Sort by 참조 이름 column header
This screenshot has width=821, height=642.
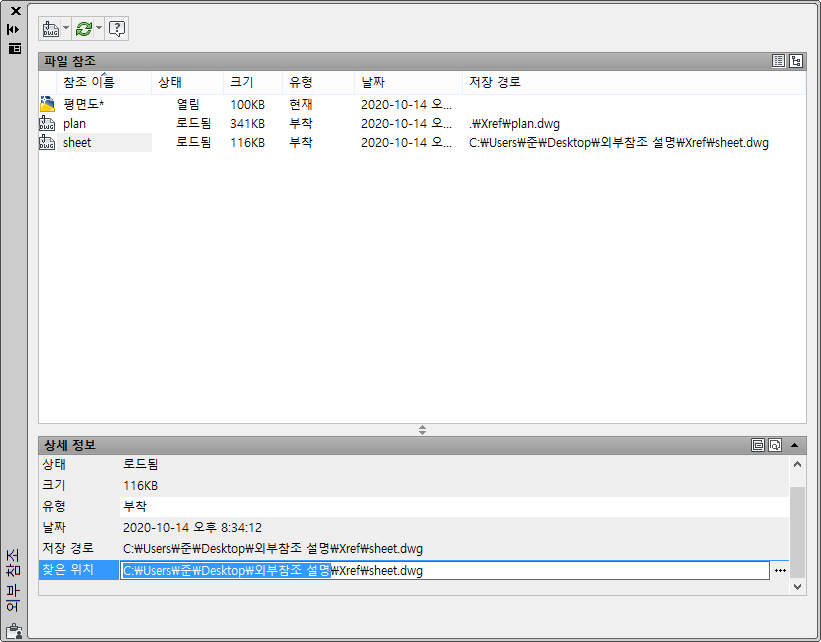(x=104, y=82)
